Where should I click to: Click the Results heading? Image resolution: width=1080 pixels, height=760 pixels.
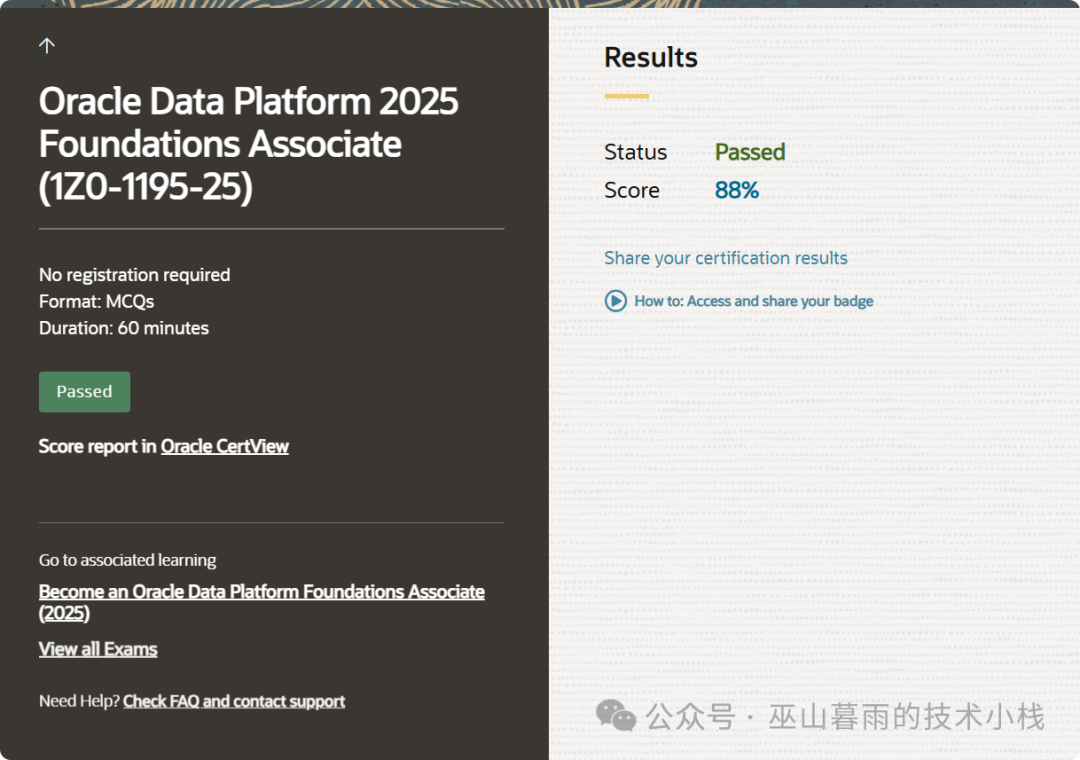[651, 57]
